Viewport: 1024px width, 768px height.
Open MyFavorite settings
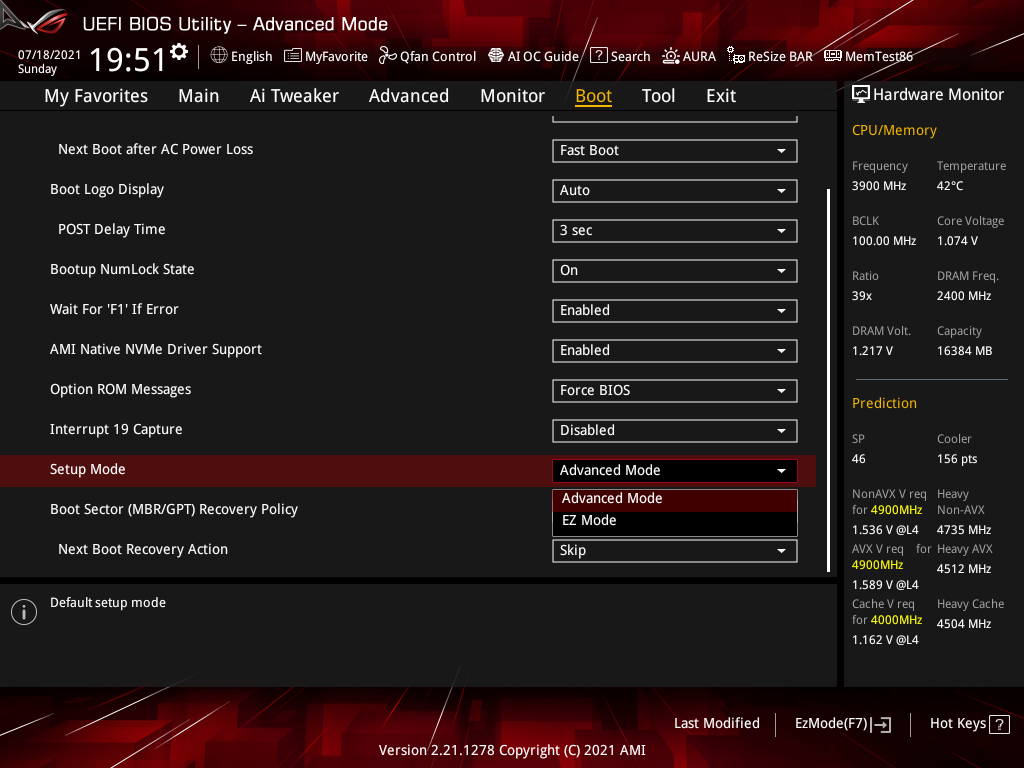click(325, 56)
